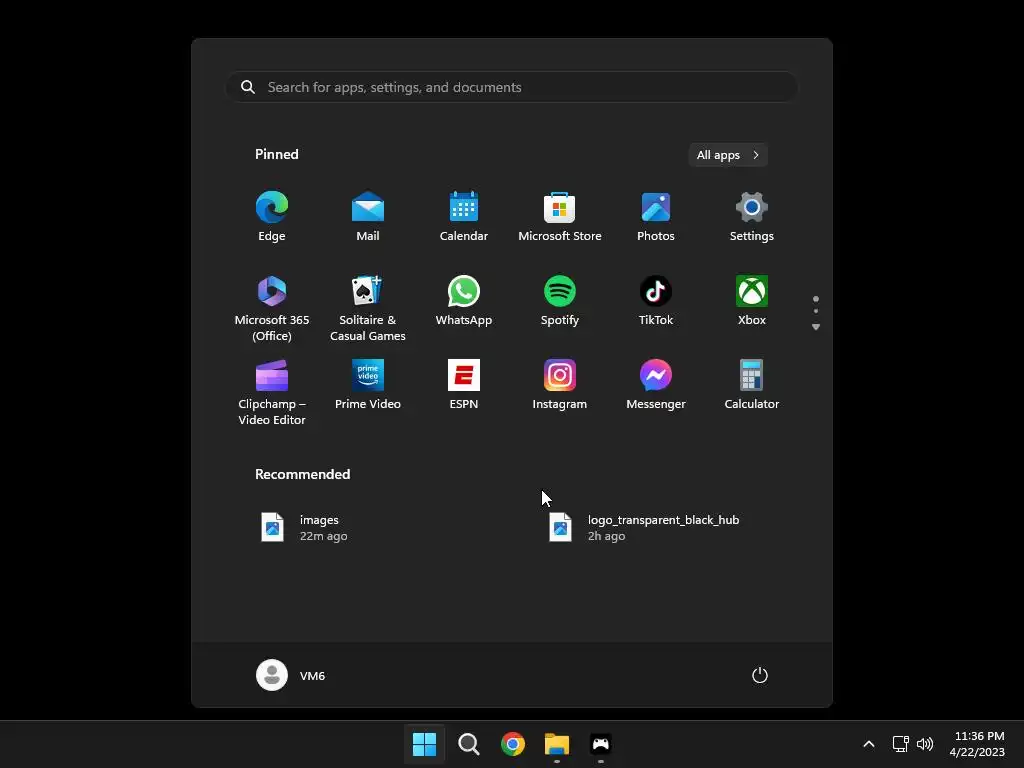Open the clock showing 11:36 PM
1024x768 pixels.
tap(978, 744)
